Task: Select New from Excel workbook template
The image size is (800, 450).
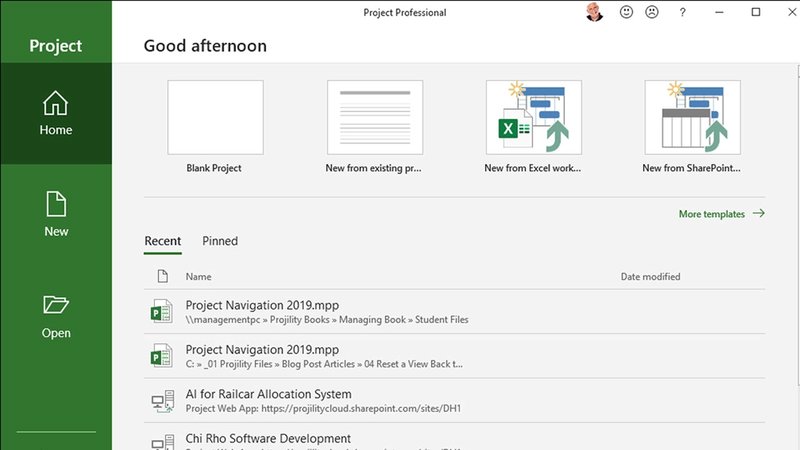Action: click(533, 117)
